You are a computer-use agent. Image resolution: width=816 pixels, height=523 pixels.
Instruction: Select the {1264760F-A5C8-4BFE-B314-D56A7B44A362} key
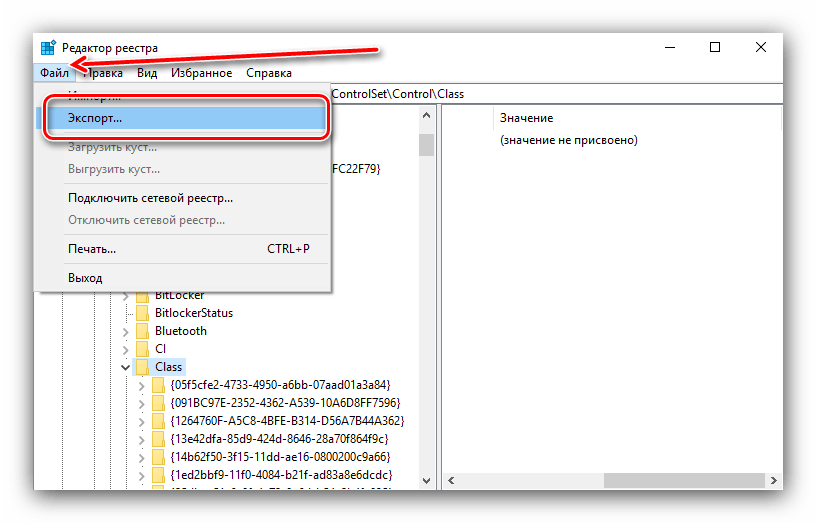287,421
